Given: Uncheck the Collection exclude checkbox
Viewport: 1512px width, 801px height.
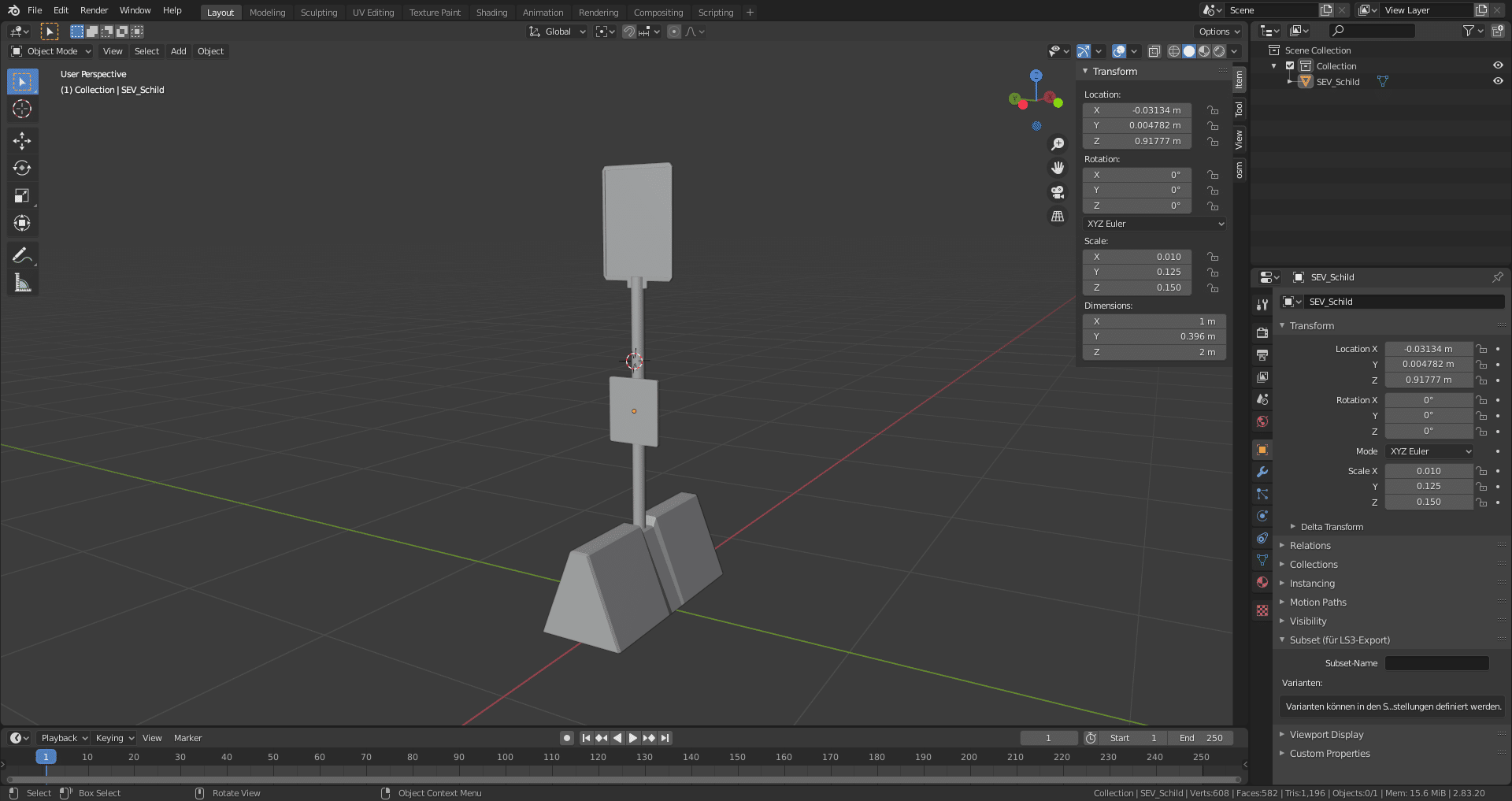Looking at the screenshot, I should pyautogui.click(x=1290, y=66).
